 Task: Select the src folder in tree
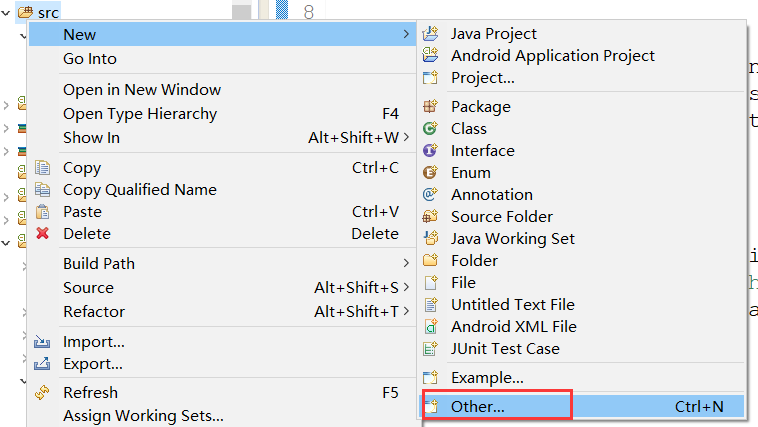coord(48,12)
